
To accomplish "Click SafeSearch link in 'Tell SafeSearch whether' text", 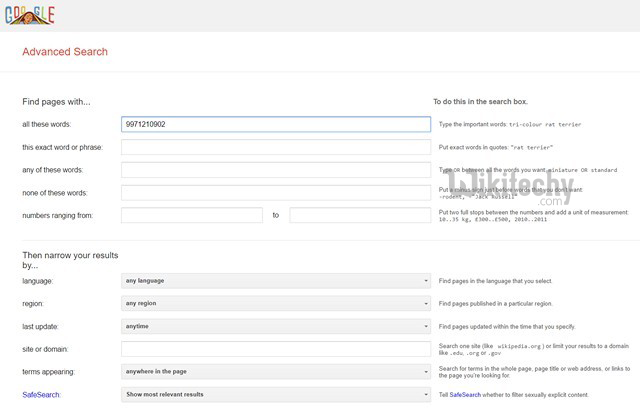I will click(468, 395).
